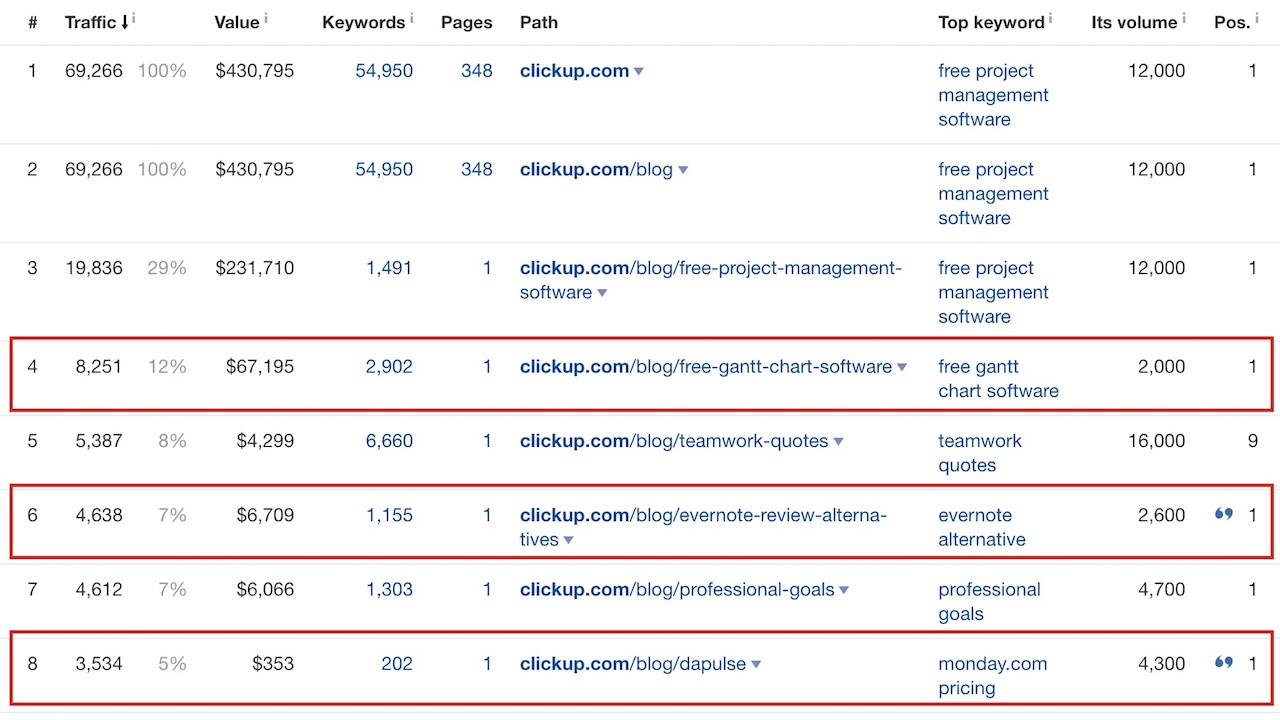
Task: Open top keyword professional goals
Action: pos(989,601)
